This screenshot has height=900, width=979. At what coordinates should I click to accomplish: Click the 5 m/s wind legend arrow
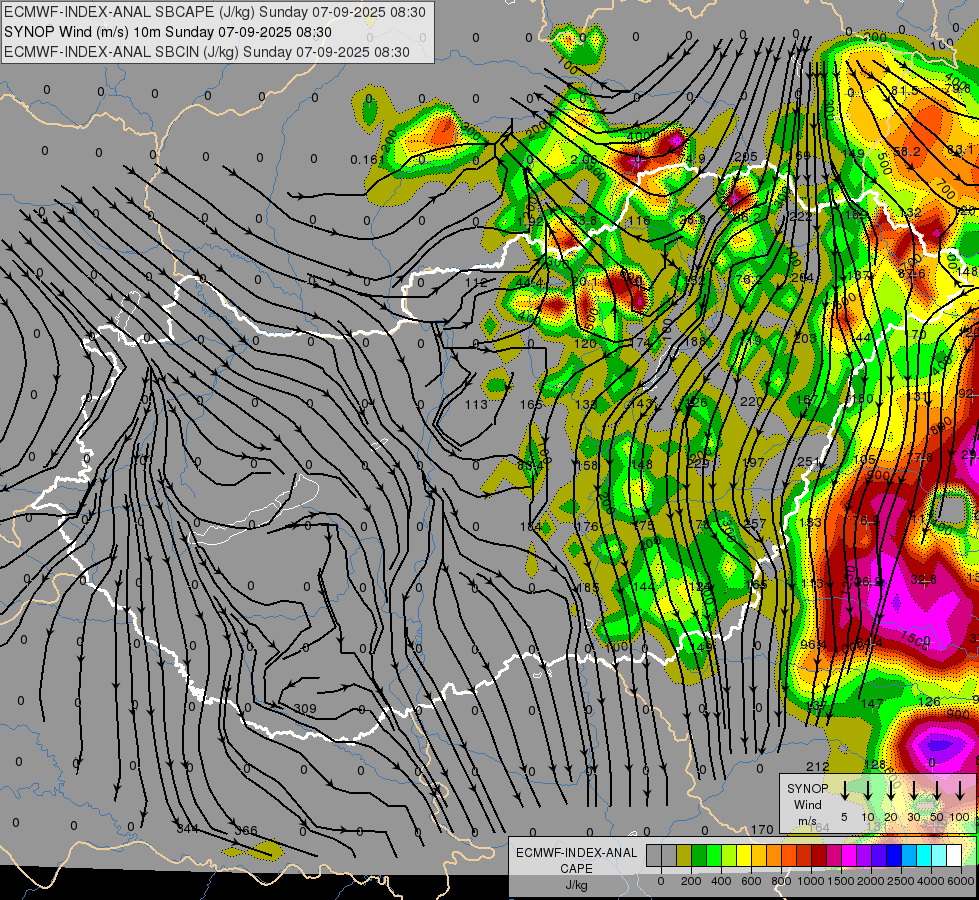coord(845,790)
